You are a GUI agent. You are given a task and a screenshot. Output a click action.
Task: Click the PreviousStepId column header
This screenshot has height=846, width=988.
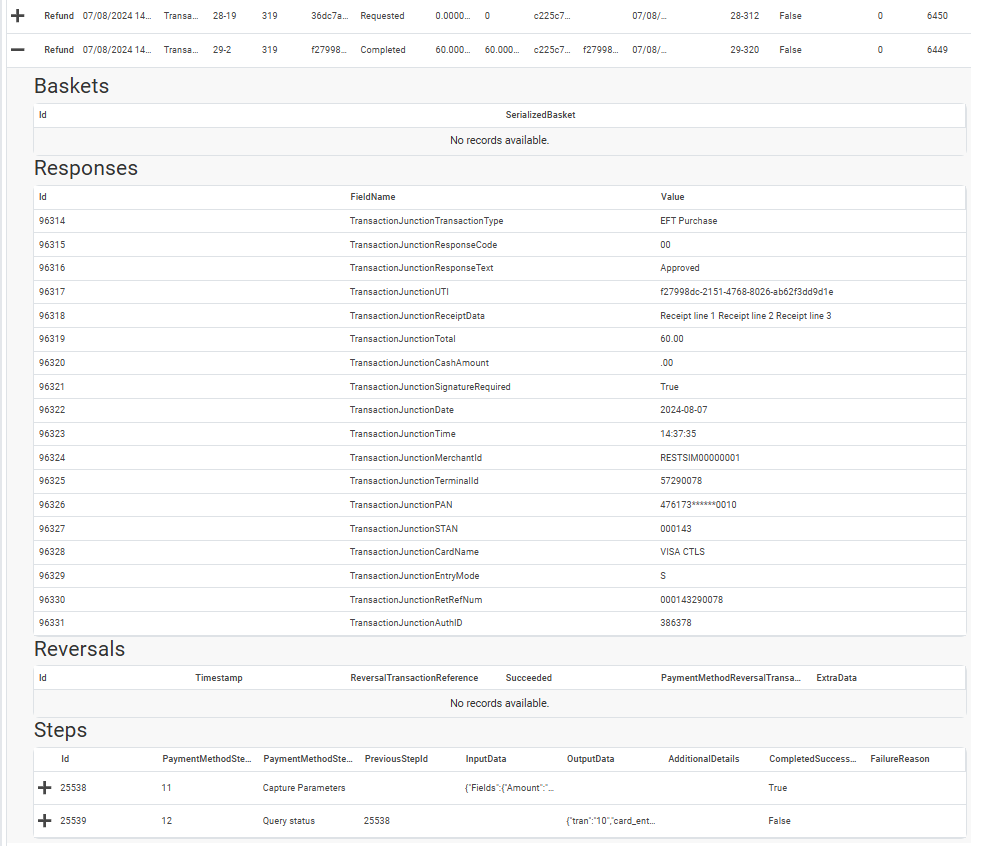(396, 759)
